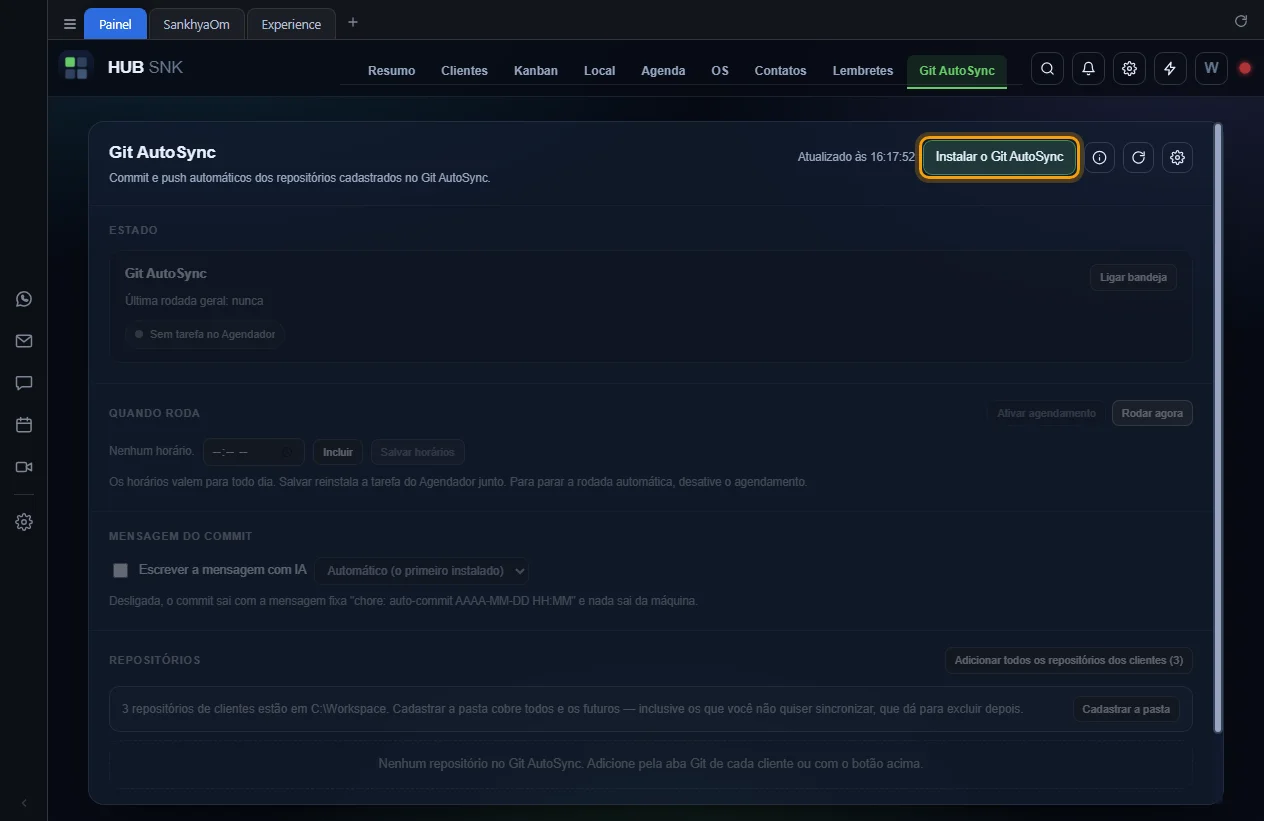This screenshot has height=821, width=1264.
Task: Enable Escrever a mensagem com IA checkbox
Action: pyautogui.click(x=121, y=570)
